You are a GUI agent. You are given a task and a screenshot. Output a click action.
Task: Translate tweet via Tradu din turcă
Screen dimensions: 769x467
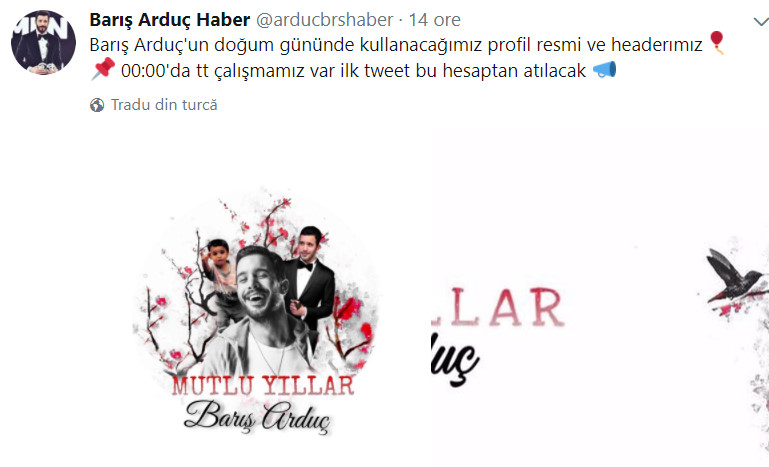pyautogui.click(x=164, y=105)
